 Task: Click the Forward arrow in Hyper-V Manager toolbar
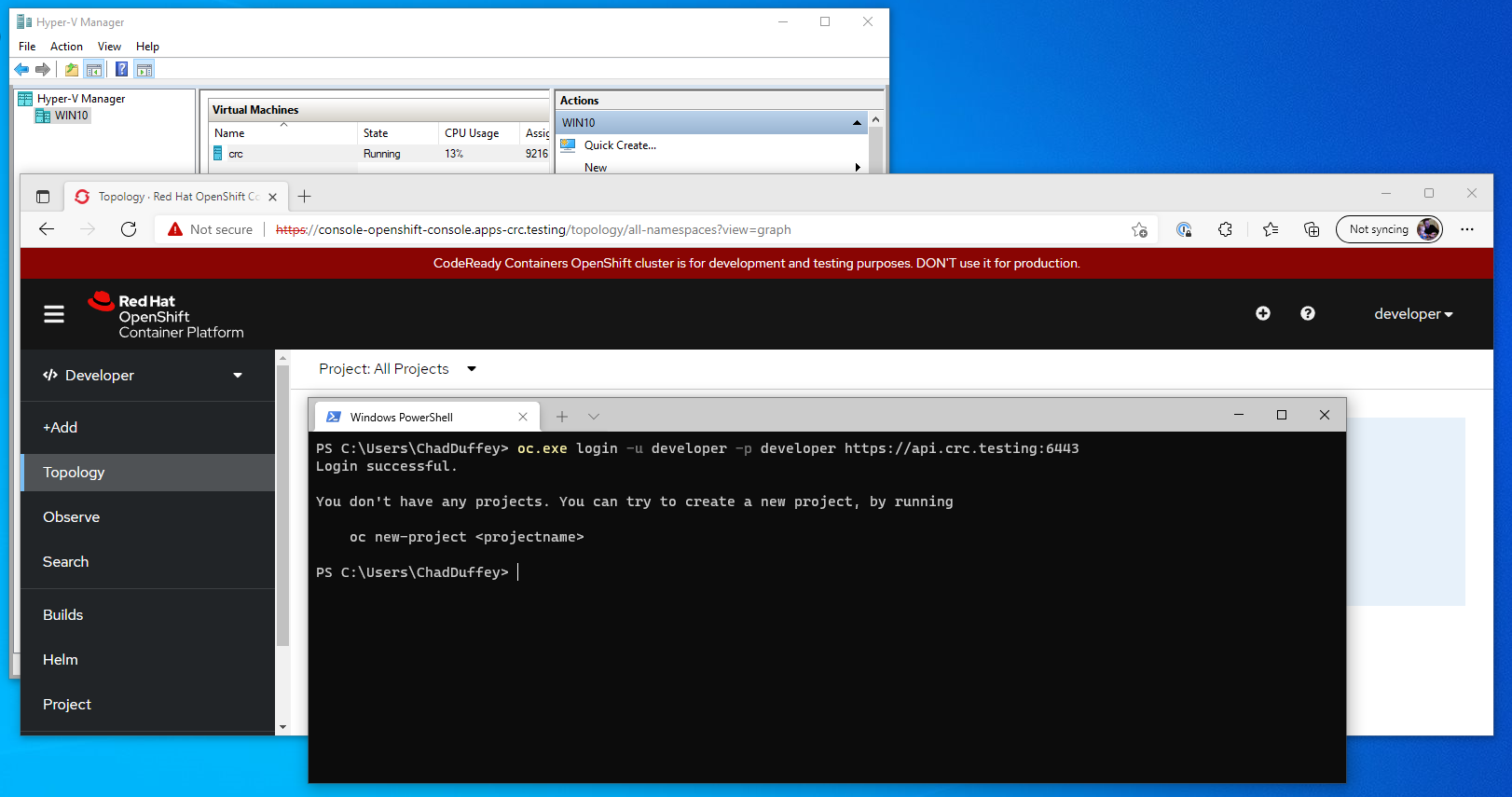pyautogui.click(x=43, y=69)
